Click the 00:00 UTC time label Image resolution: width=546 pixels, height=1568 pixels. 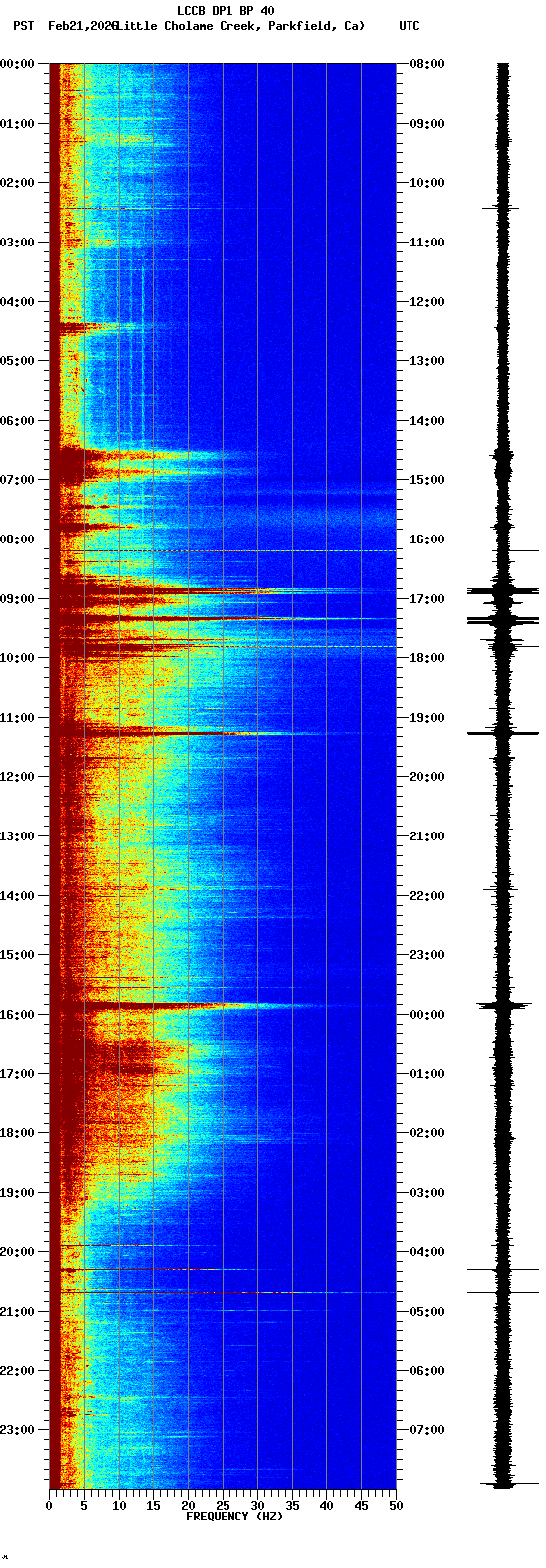tap(427, 1015)
